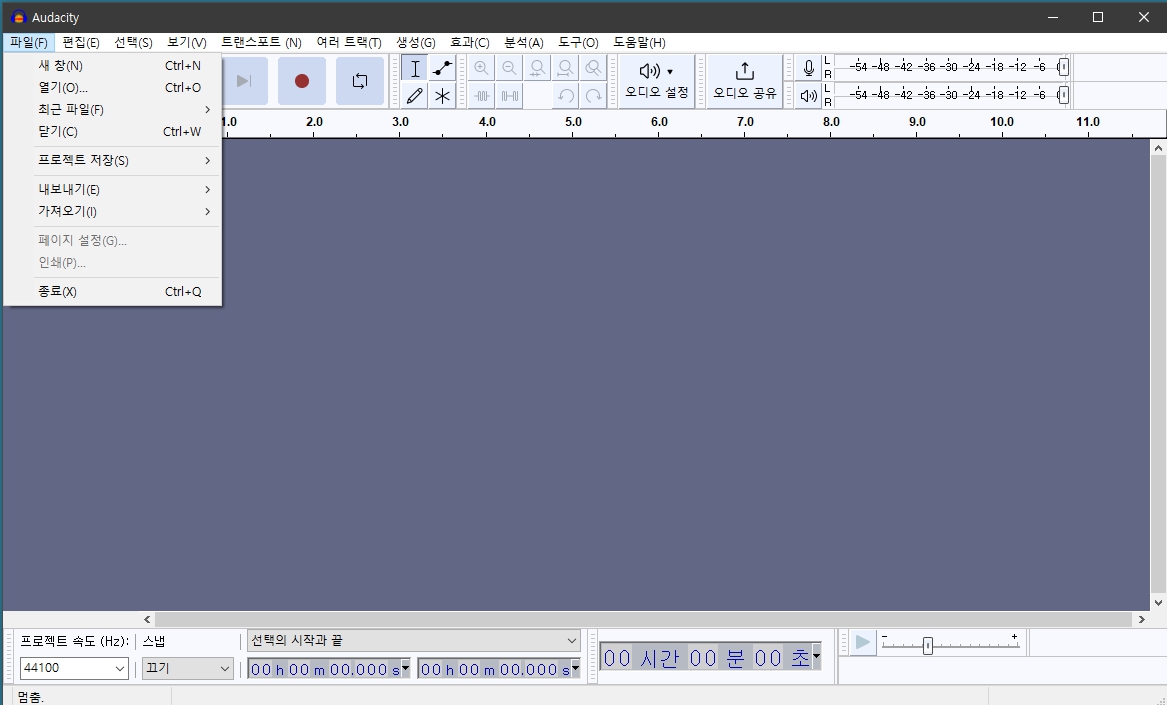The height and width of the screenshot is (705, 1167).
Task: Select the Envelope tool
Action: pyautogui.click(x=442, y=68)
